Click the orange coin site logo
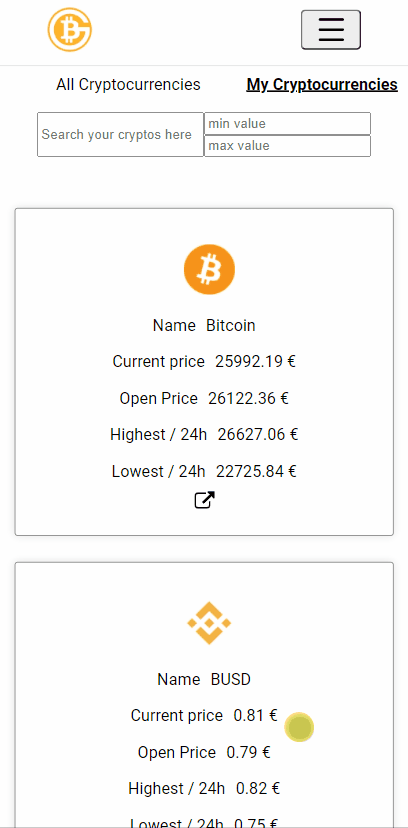Screen dimensions: 408x828 (x=70, y=30)
